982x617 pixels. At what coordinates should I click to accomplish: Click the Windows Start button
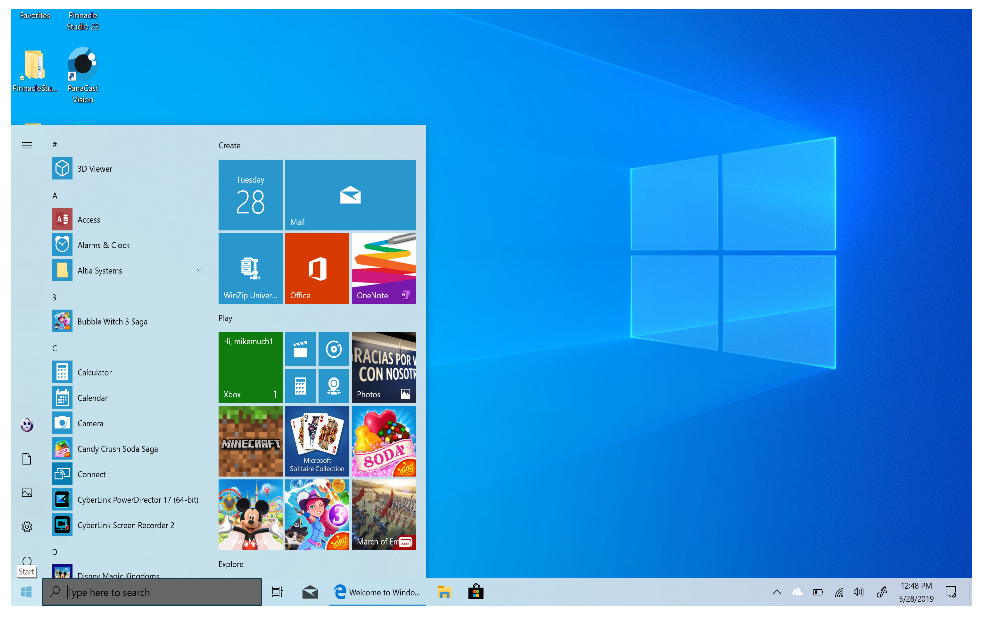coord(26,592)
